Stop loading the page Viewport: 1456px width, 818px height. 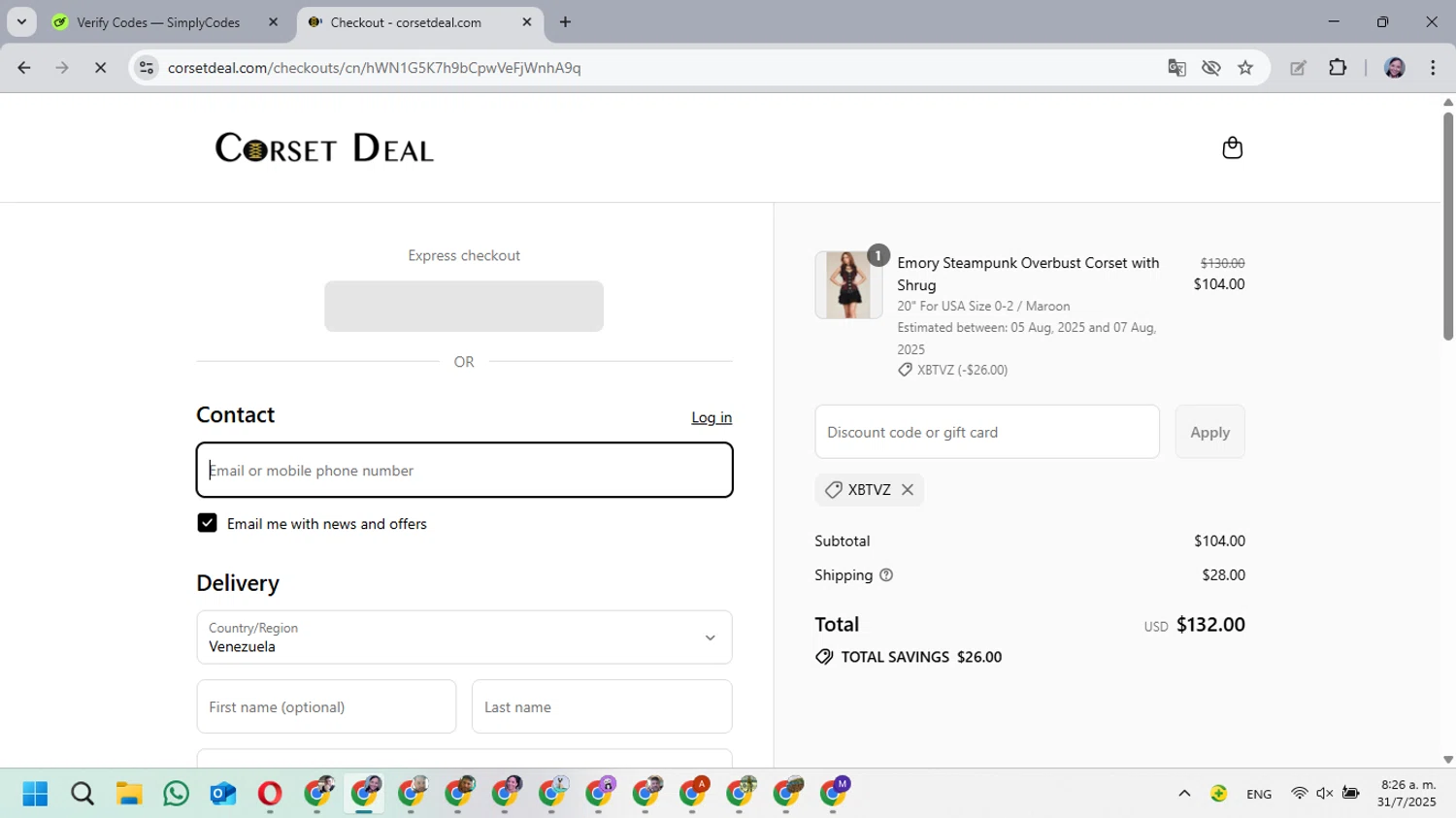[x=100, y=68]
